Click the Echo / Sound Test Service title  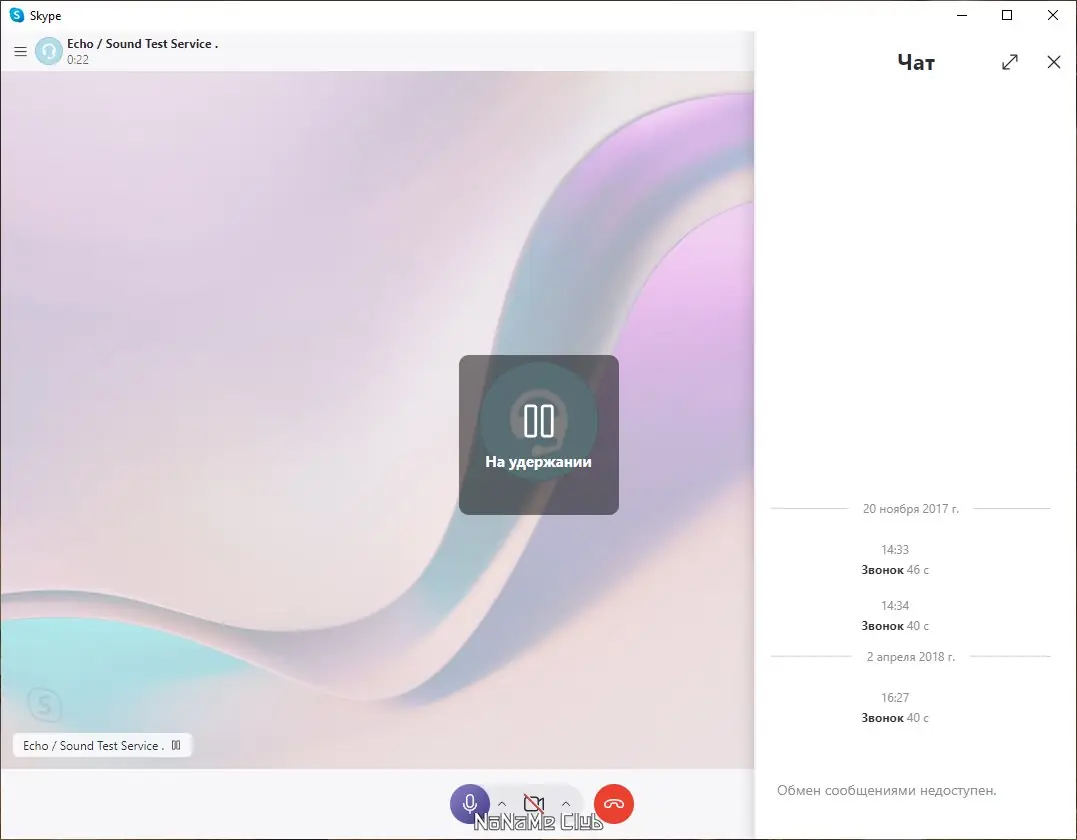[x=142, y=44]
